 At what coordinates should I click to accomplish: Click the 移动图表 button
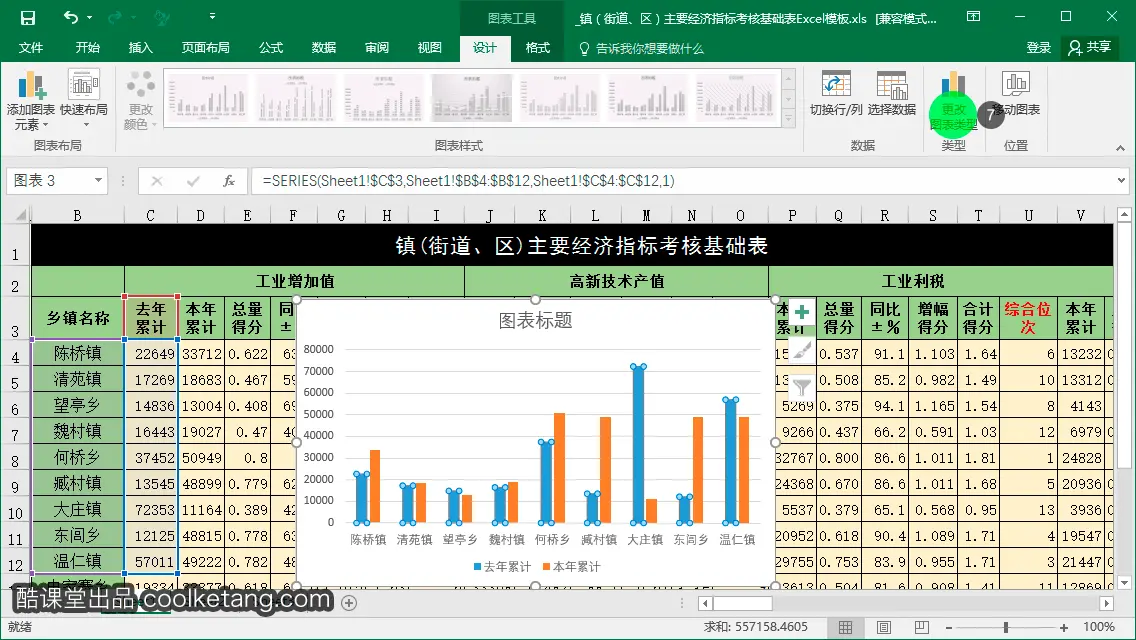pyautogui.click(x=1016, y=93)
